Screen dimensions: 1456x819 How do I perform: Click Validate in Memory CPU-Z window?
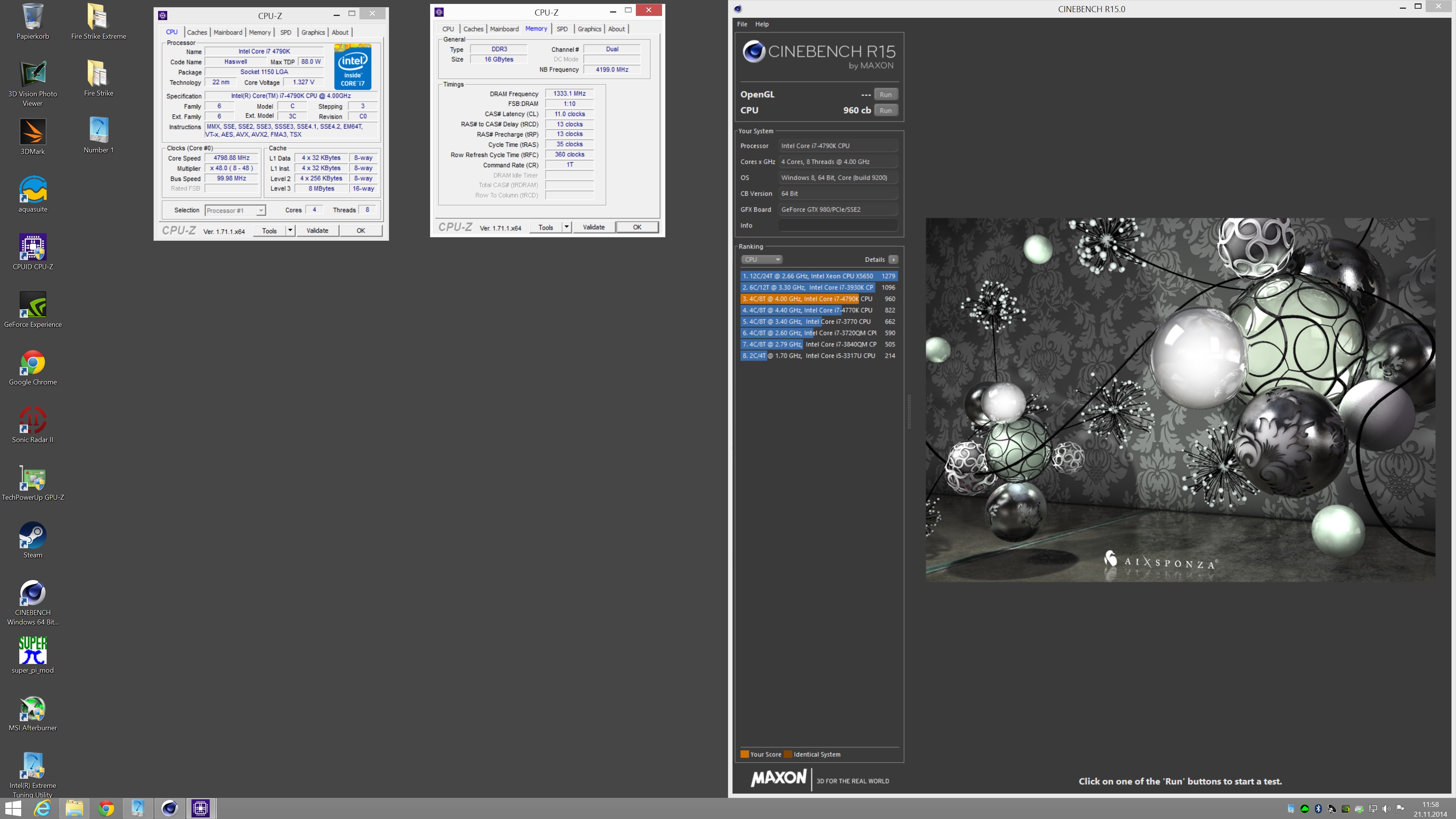593,227
